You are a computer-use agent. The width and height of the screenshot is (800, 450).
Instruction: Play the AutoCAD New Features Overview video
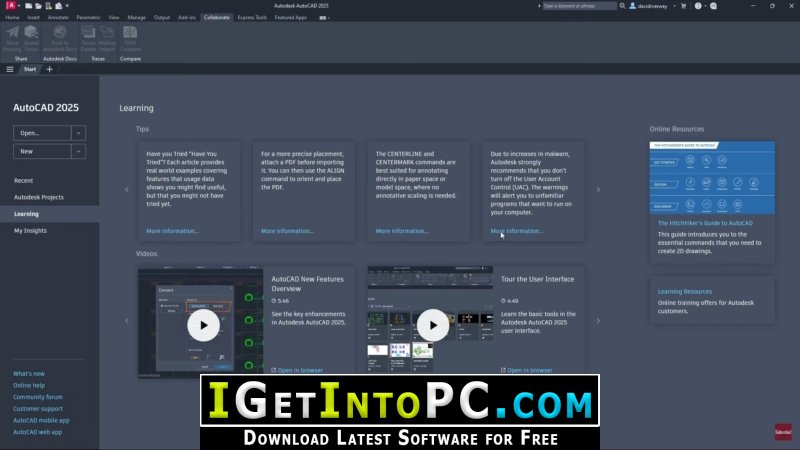click(204, 325)
